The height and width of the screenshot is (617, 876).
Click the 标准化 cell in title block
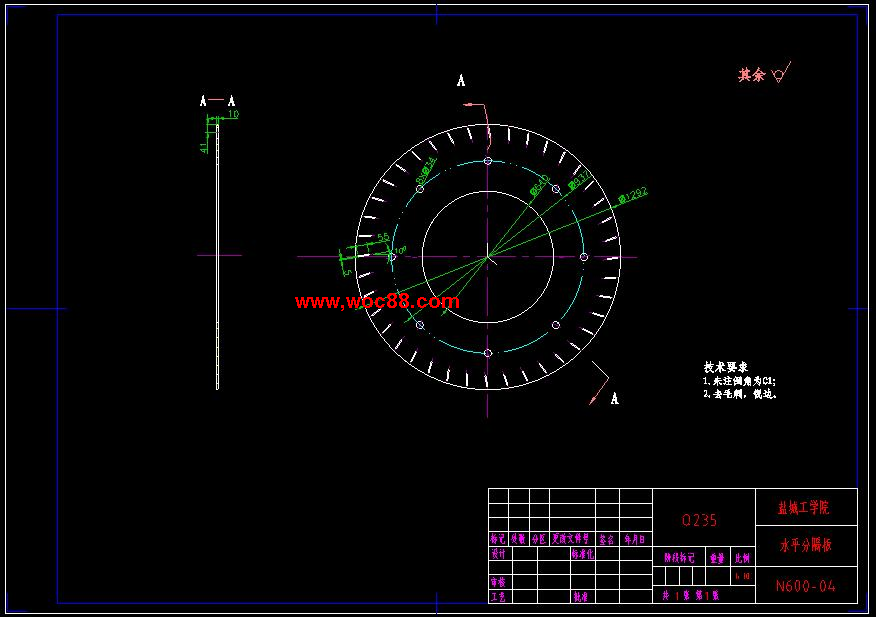point(583,554)
